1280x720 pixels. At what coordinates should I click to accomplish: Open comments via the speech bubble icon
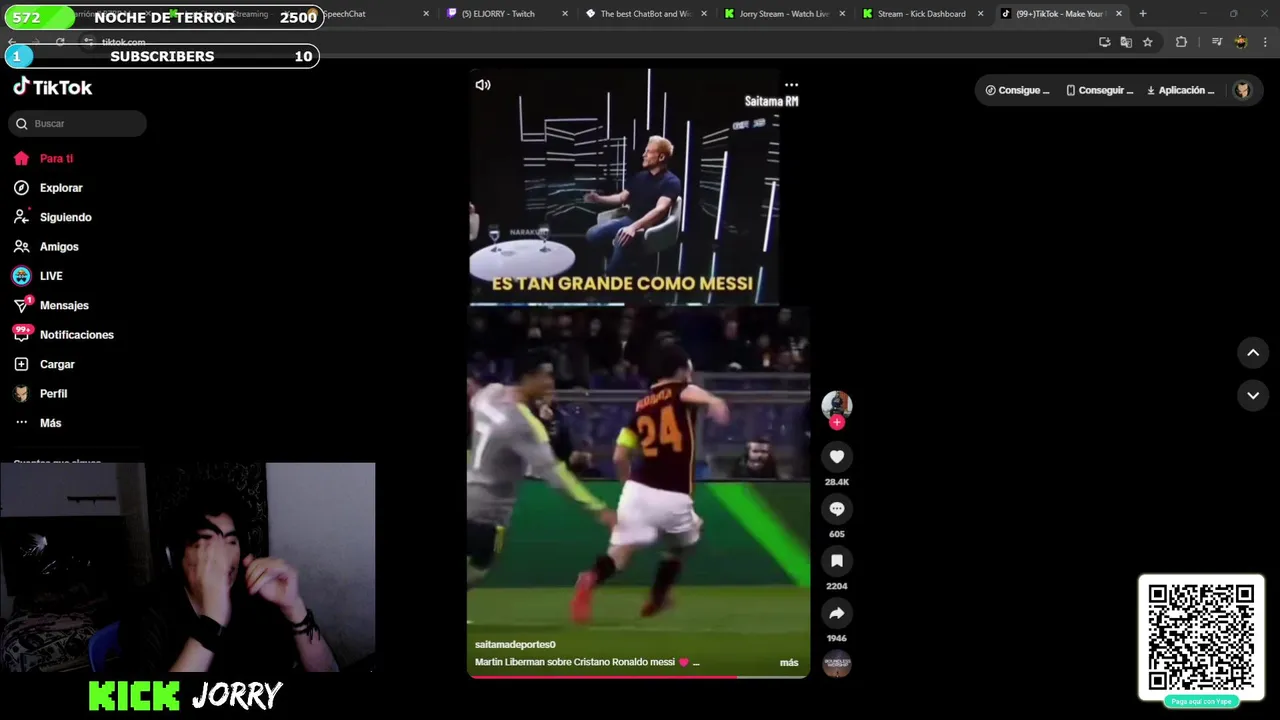coord(837,509)
